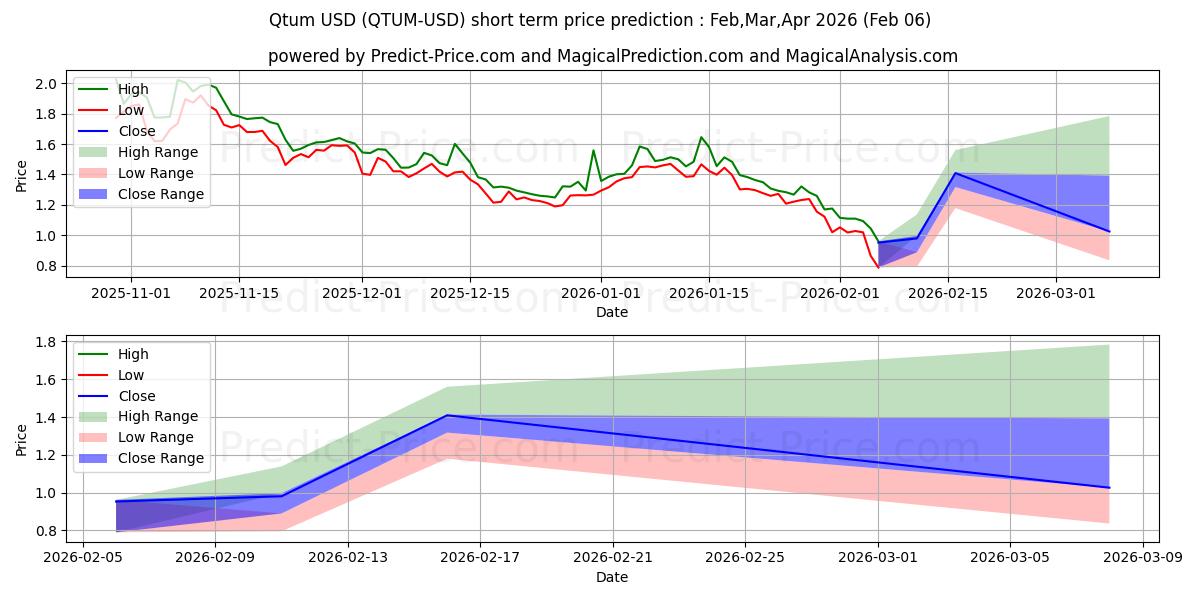Click the 2026-02-17 date tick label

(480, 558)
